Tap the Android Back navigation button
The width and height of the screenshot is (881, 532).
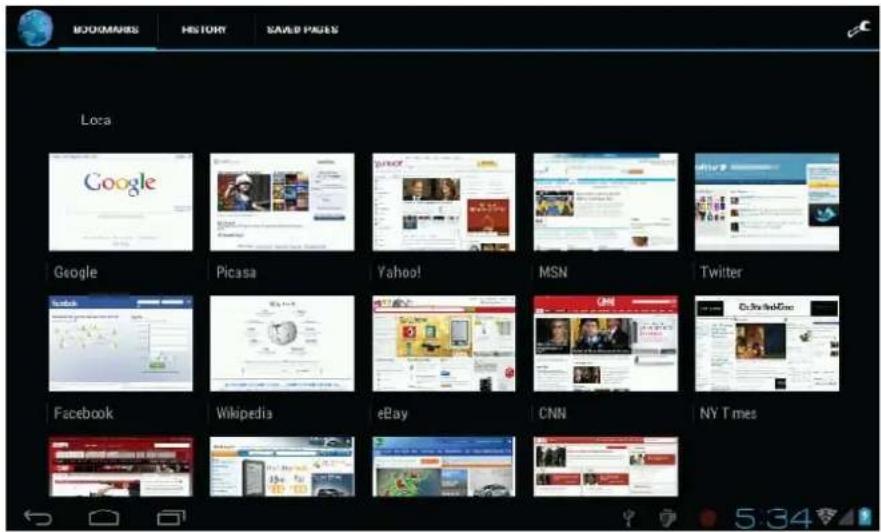(x=38, y=517)
